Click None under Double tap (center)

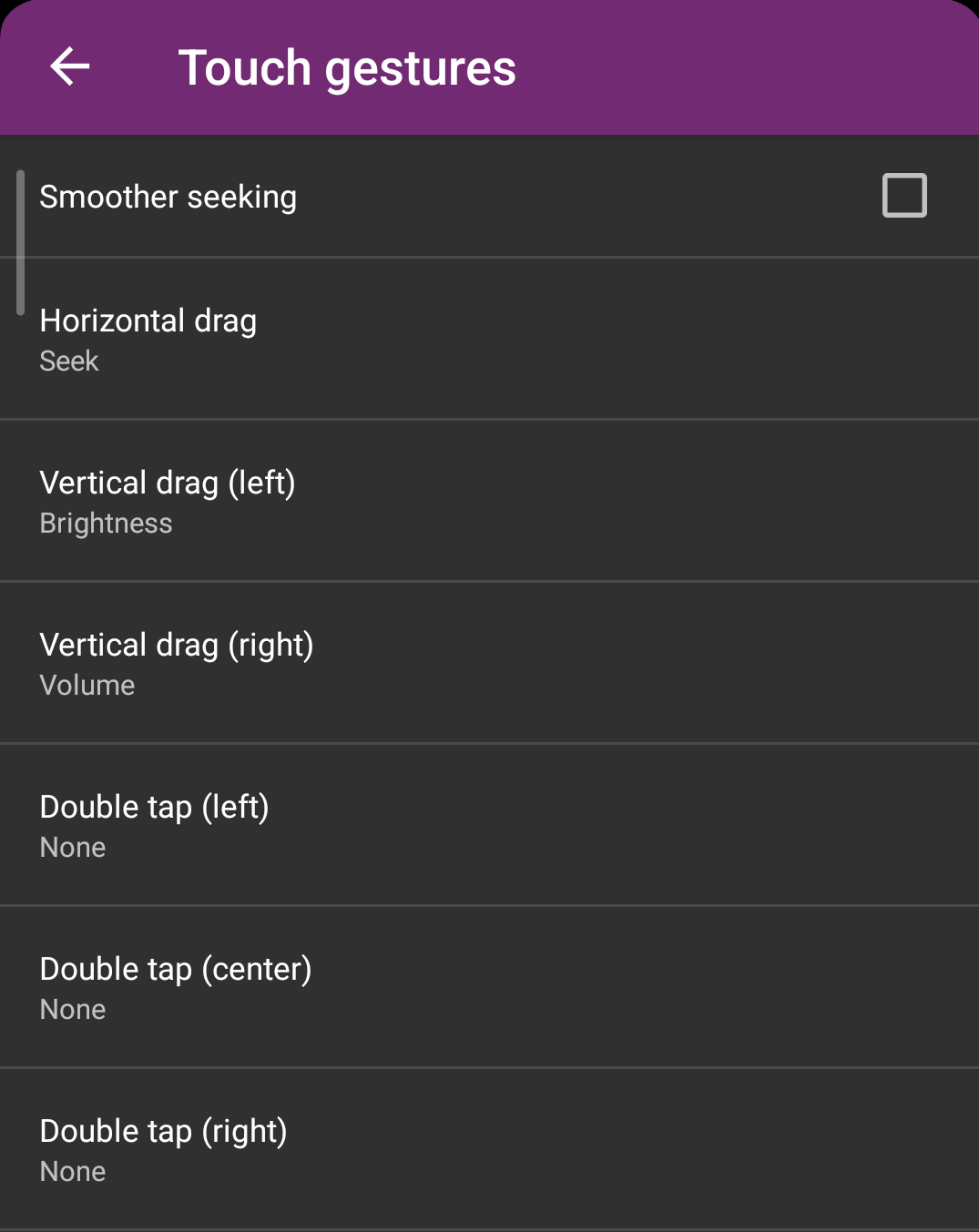click(x=72, y=1009)
